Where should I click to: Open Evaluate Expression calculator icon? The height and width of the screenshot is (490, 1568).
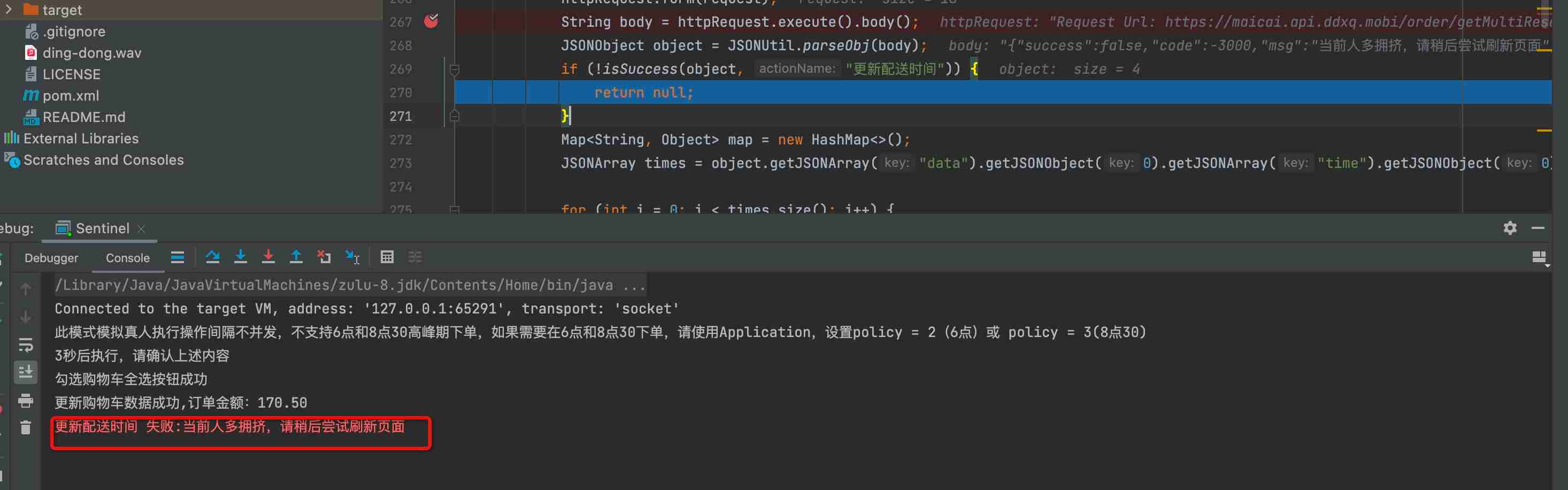[x=387, y=257]
